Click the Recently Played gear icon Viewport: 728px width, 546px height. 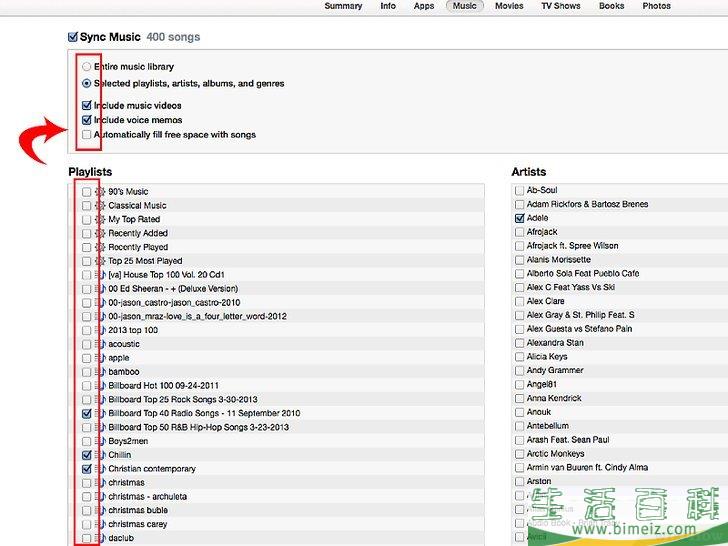pyautogui.click(x=100, y=247)
